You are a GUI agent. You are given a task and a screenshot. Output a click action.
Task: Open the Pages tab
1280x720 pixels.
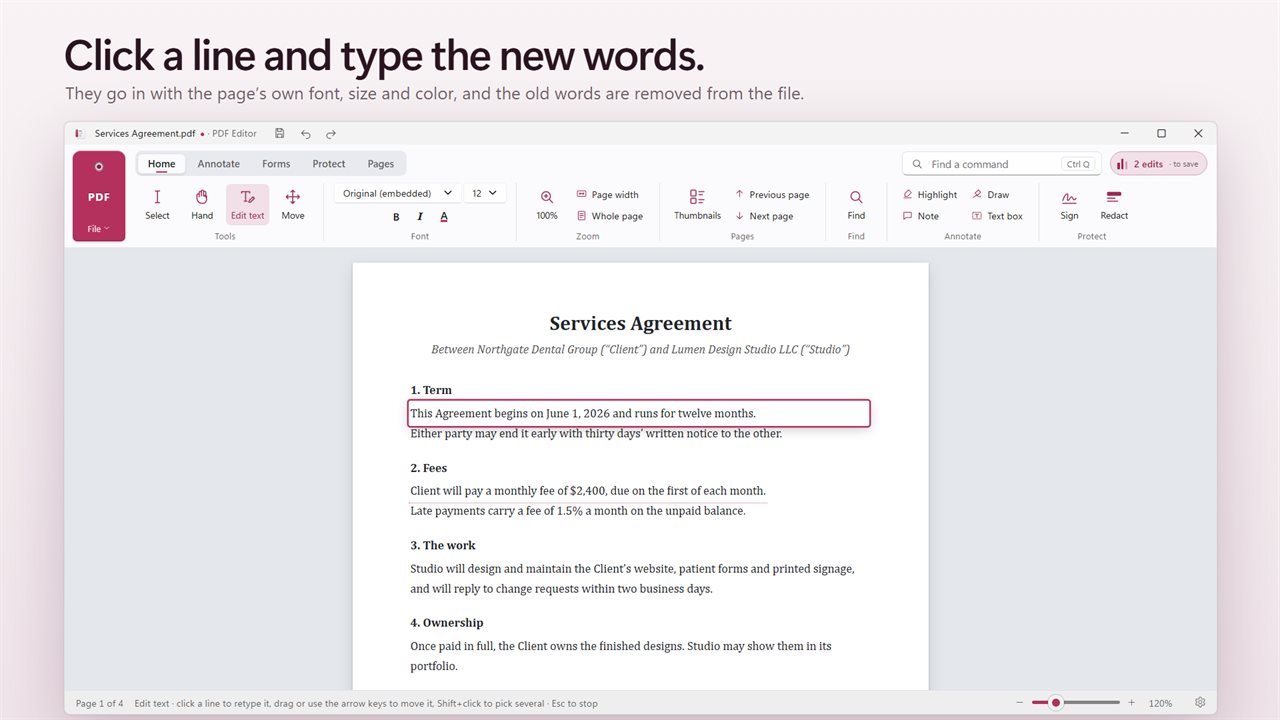381,164
